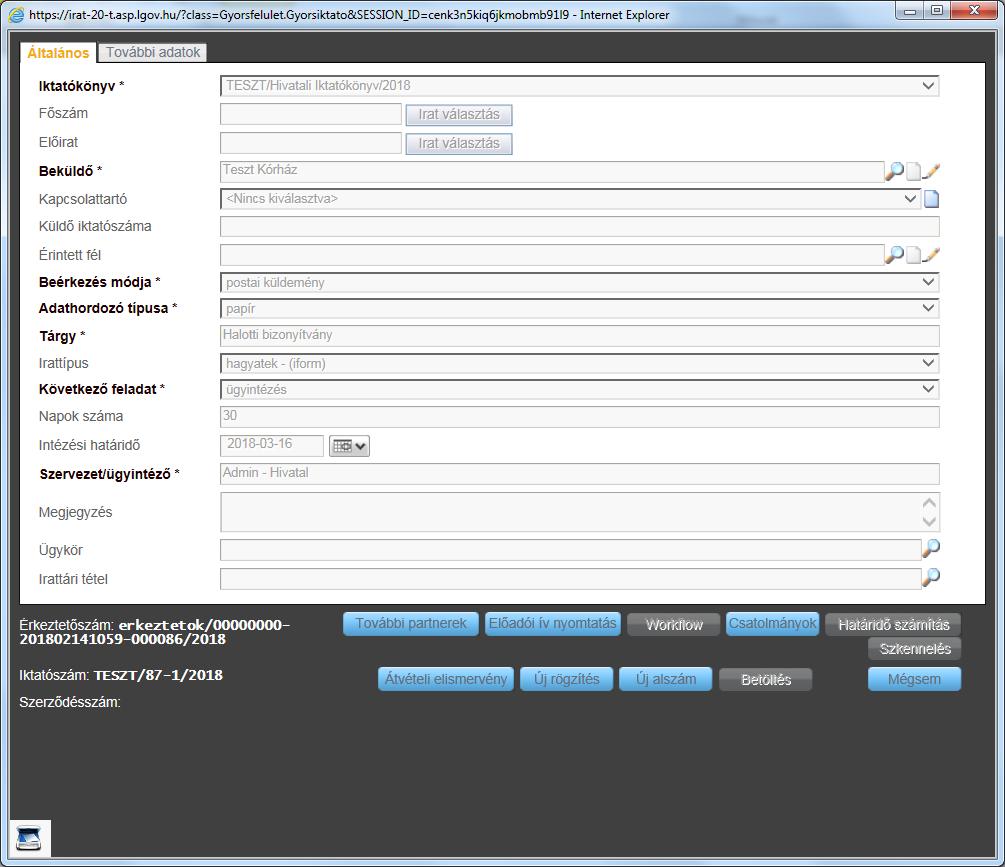This screenshot has height=867, width=1005.
Task: Minimize the Internet Explorer window
Action: tap(910, 10)
